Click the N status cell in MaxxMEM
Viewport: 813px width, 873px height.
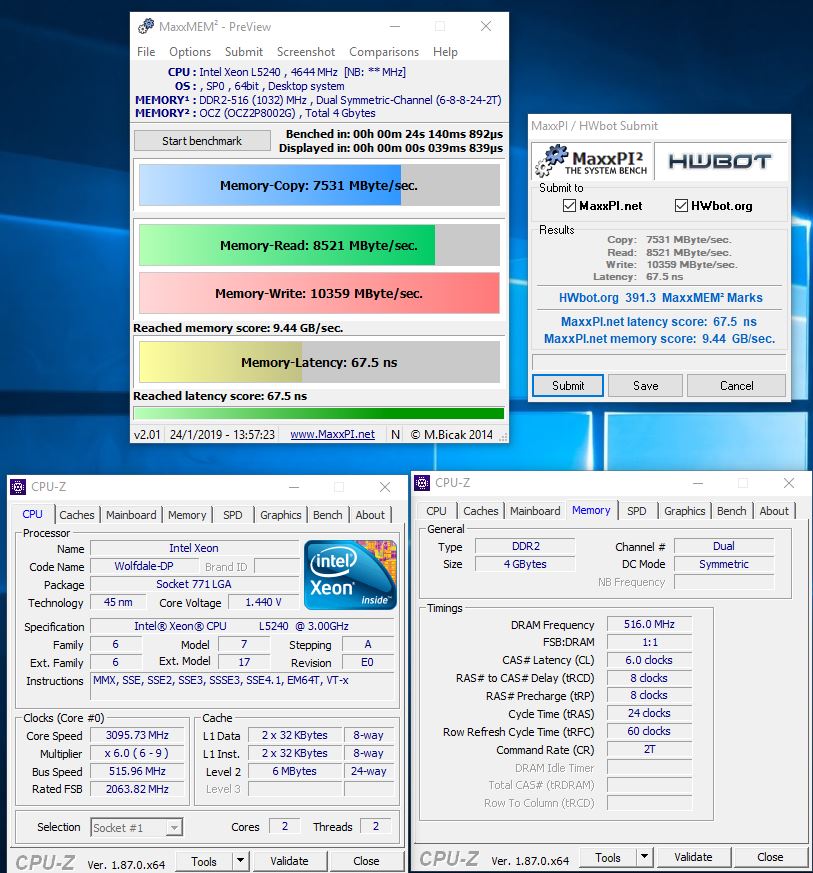395,434
